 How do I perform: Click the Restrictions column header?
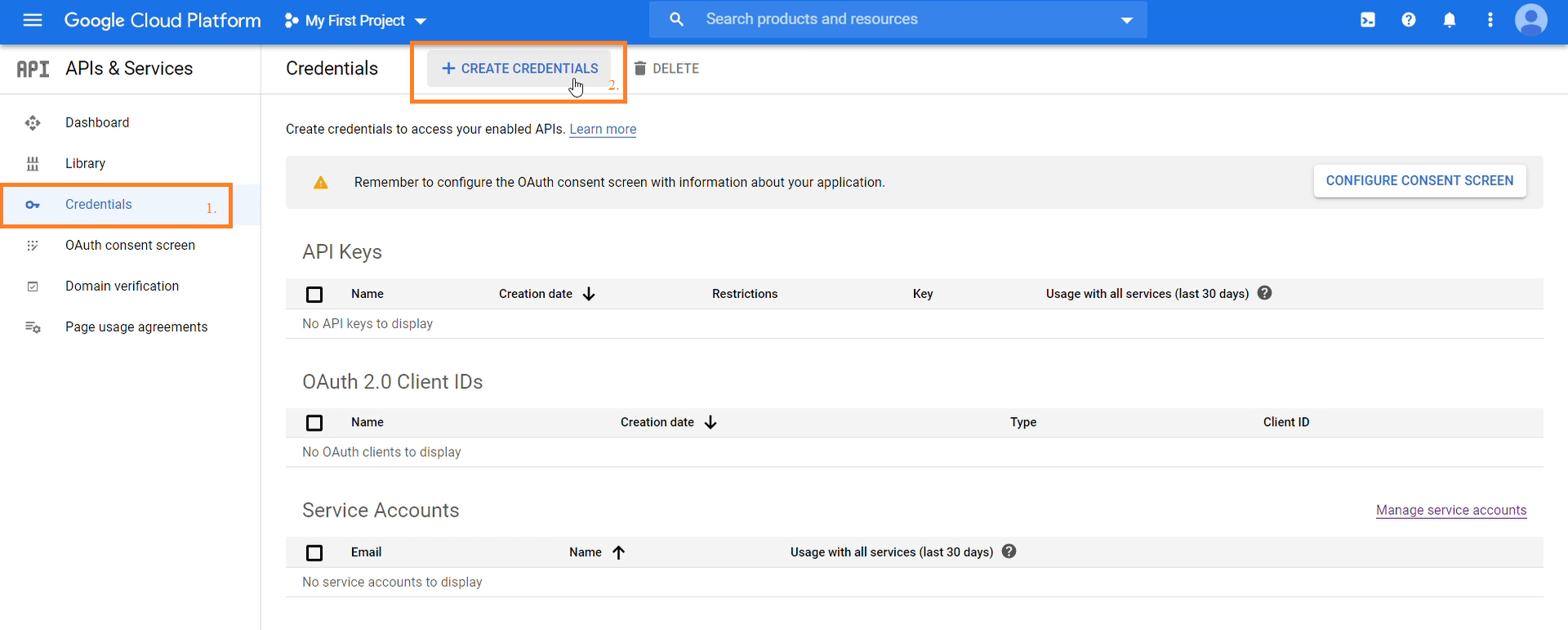(745, 294)
